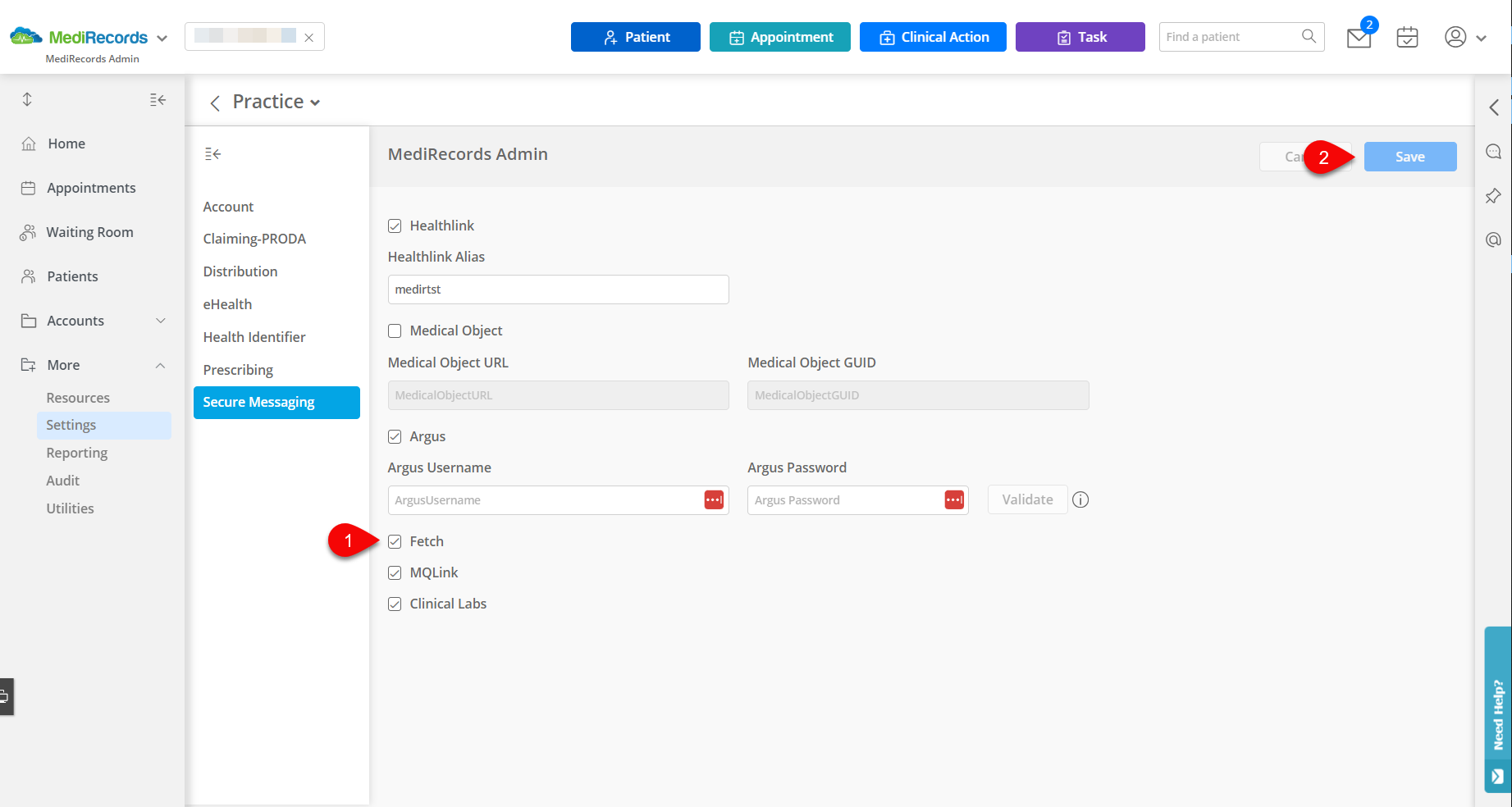Open Resources under More
This screenshot has width=1512, height=807.
[x=78, y=398]
